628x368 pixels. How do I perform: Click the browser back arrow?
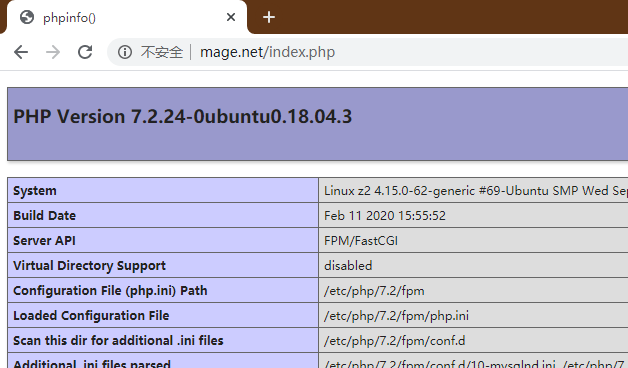21,52
